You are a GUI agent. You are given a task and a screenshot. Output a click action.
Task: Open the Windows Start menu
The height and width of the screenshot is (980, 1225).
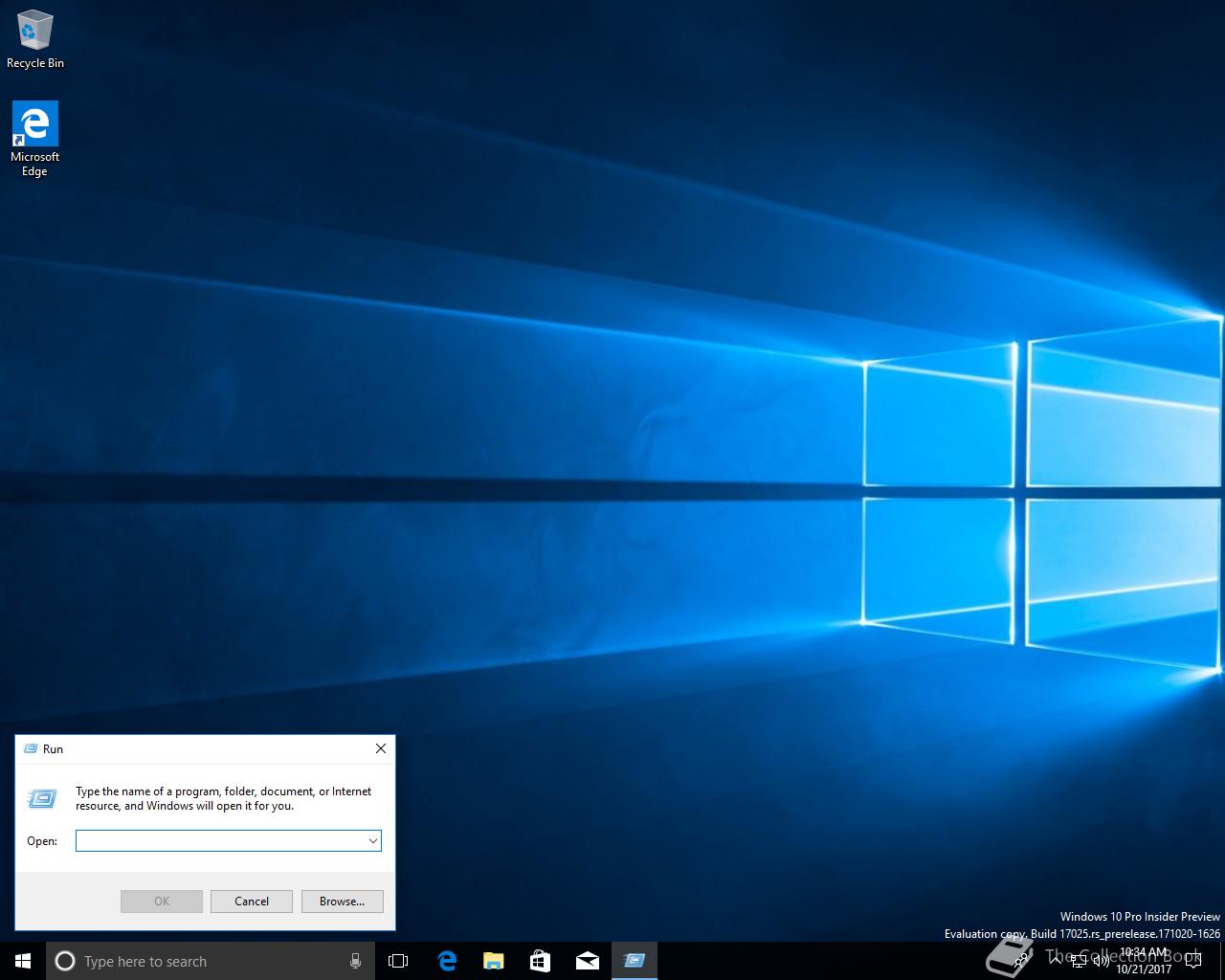point(23,961)
